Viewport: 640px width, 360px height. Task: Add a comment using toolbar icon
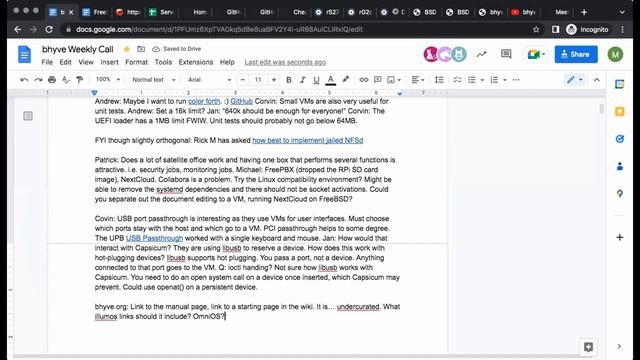tap(378, 80)
